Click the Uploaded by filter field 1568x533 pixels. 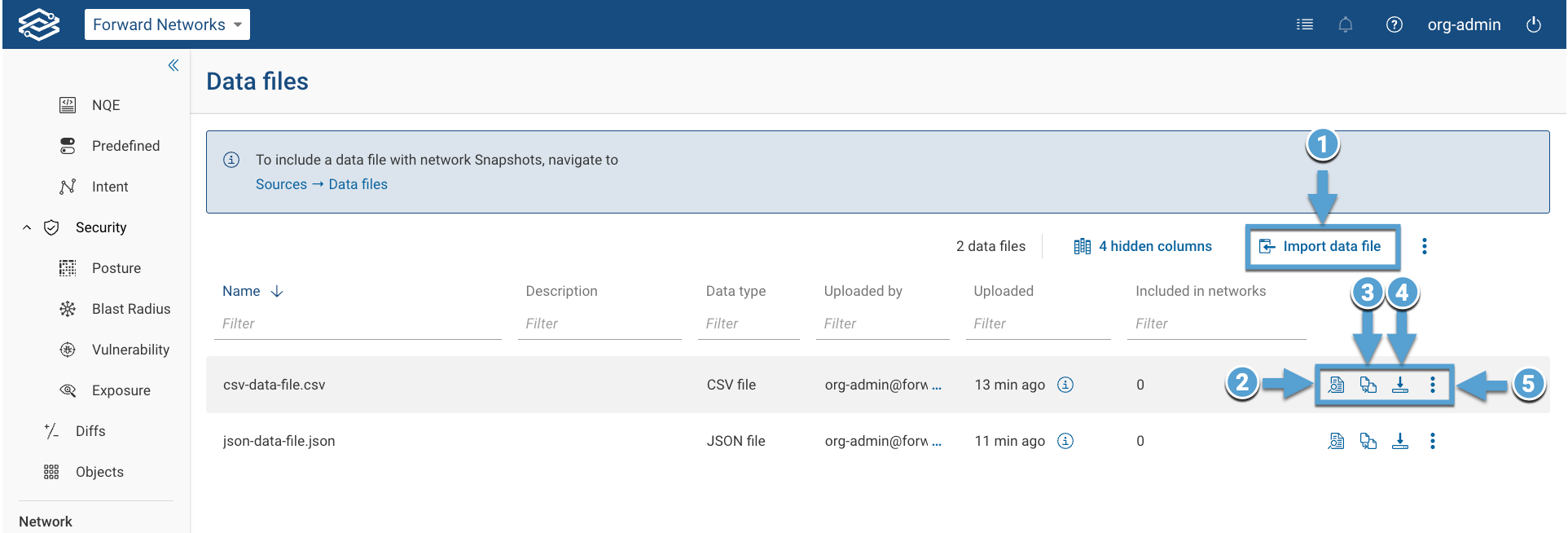coord(882,324)
